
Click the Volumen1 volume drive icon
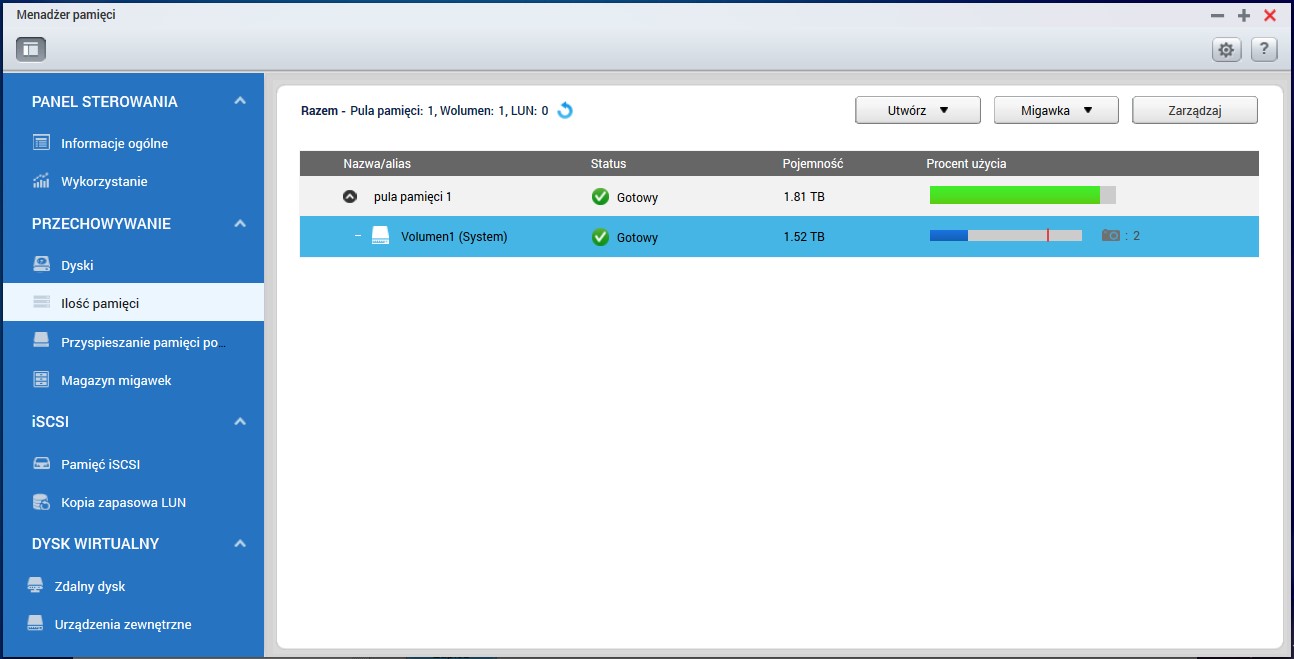coord(380,237)
